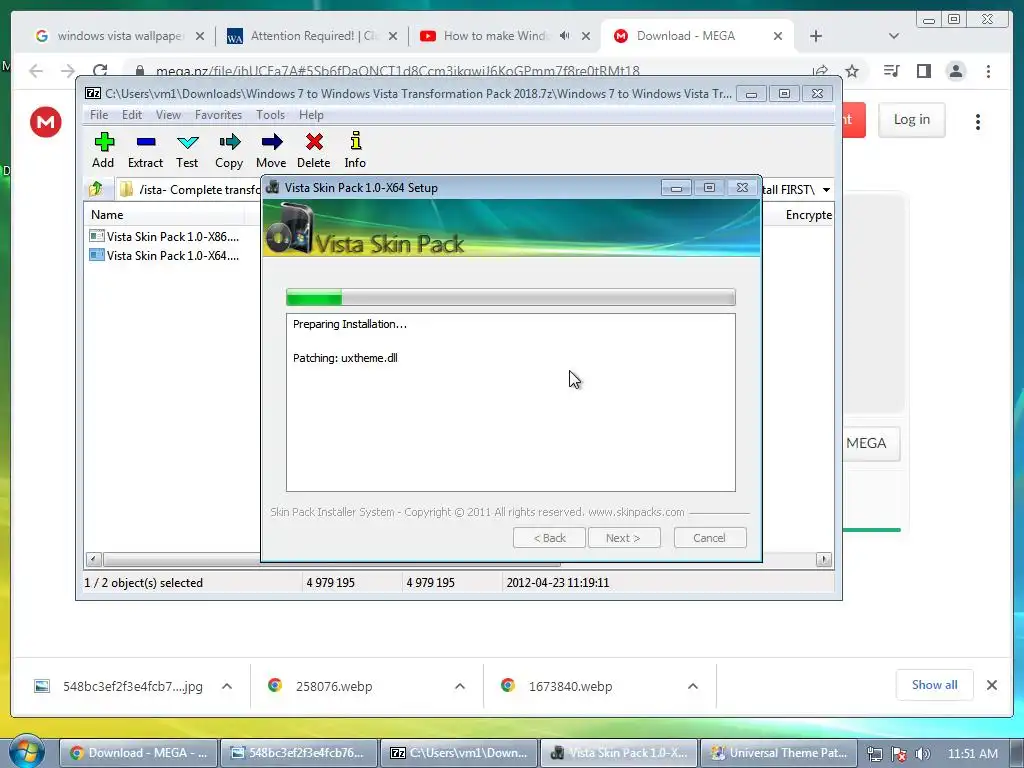Expand the 7-Zip address path dropdown
The height and width of the screenshot is (768, 1024).
(x=826, y=190)
